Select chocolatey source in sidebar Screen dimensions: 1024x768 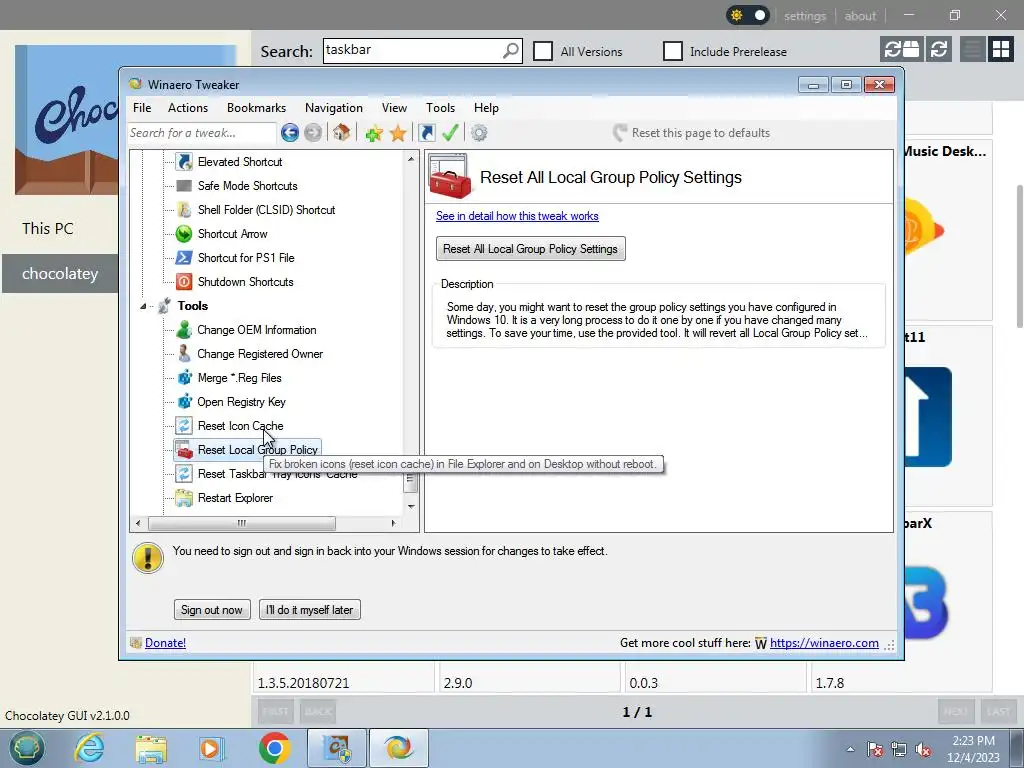click(x=60, y=274)
